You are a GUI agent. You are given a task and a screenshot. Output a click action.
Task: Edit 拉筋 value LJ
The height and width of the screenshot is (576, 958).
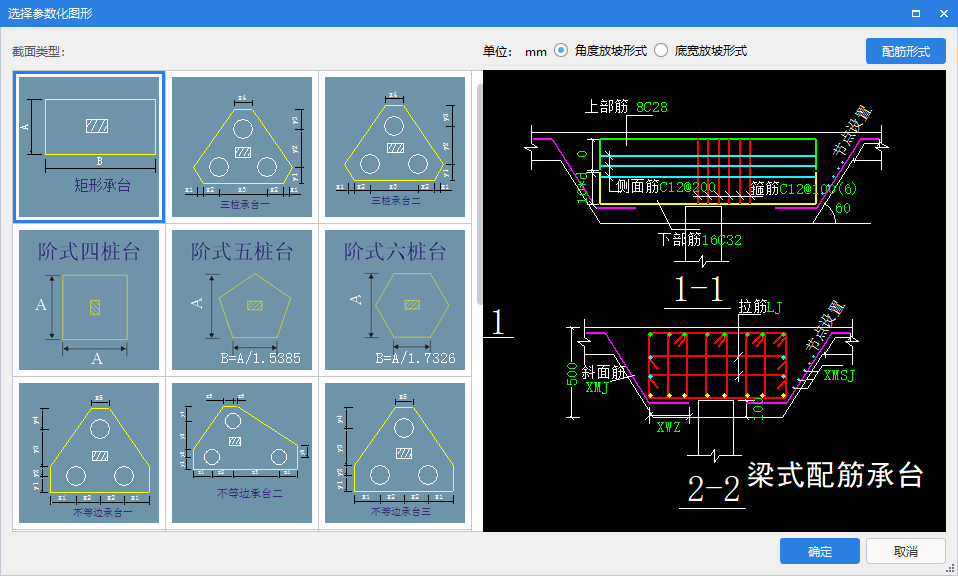tap(775, 307)
